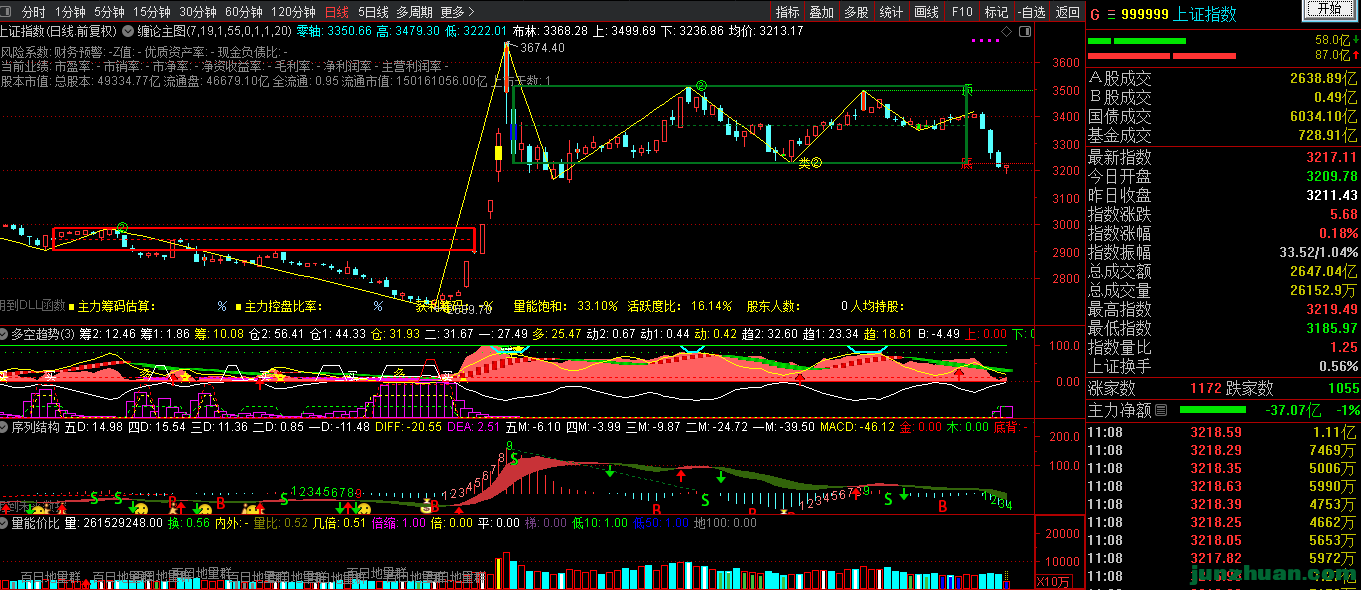Switch to 5日线 period

tap(372, 12)
